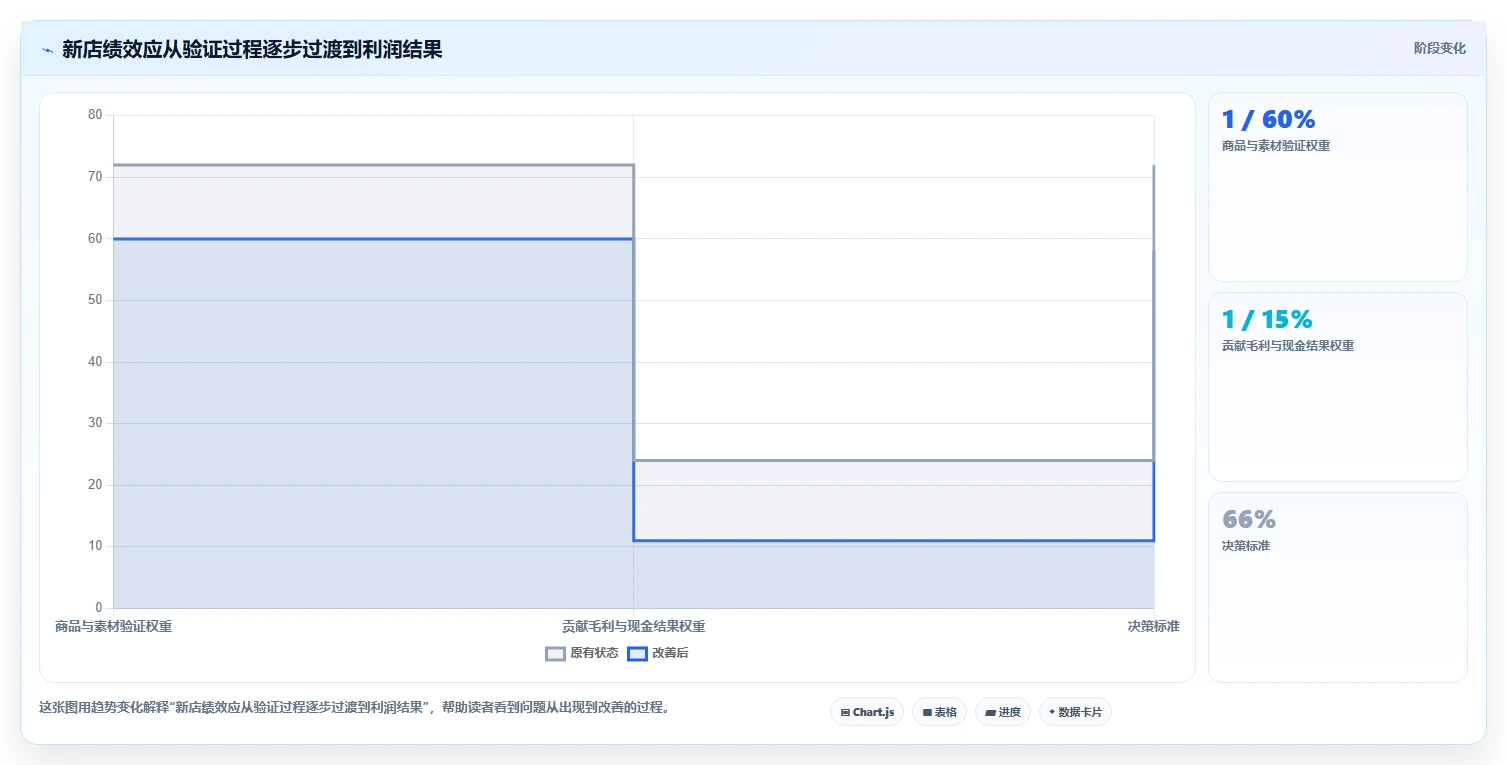Select the 数据卡片 tag
The image size is (1507, 765).
(x=1075, y=712)
